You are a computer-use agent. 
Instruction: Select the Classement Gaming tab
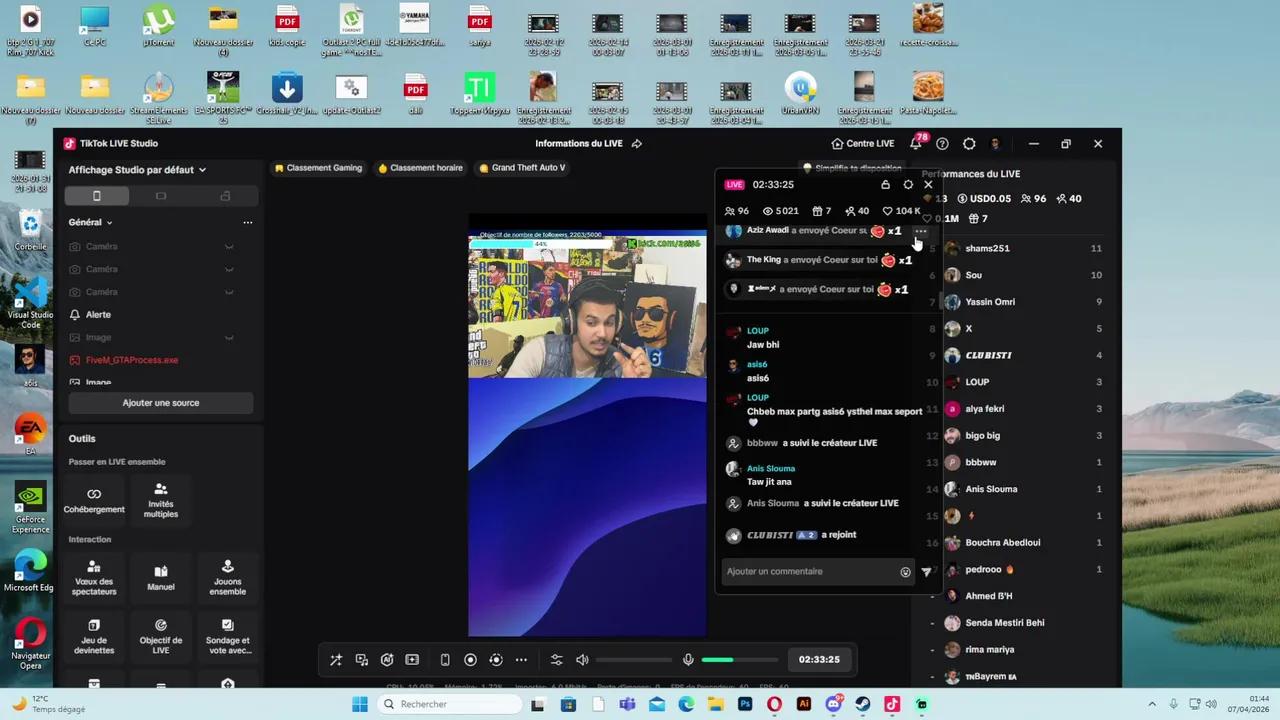click(318, 168)
